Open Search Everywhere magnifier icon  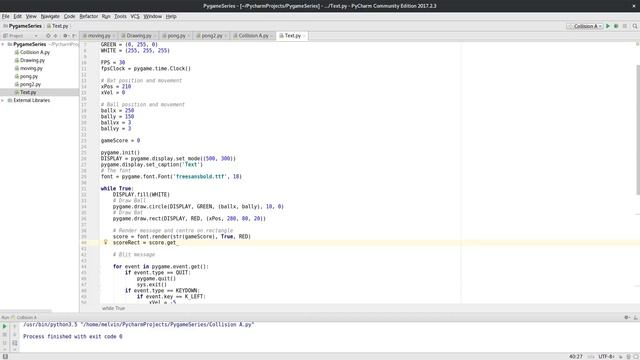tap(635, 26)
